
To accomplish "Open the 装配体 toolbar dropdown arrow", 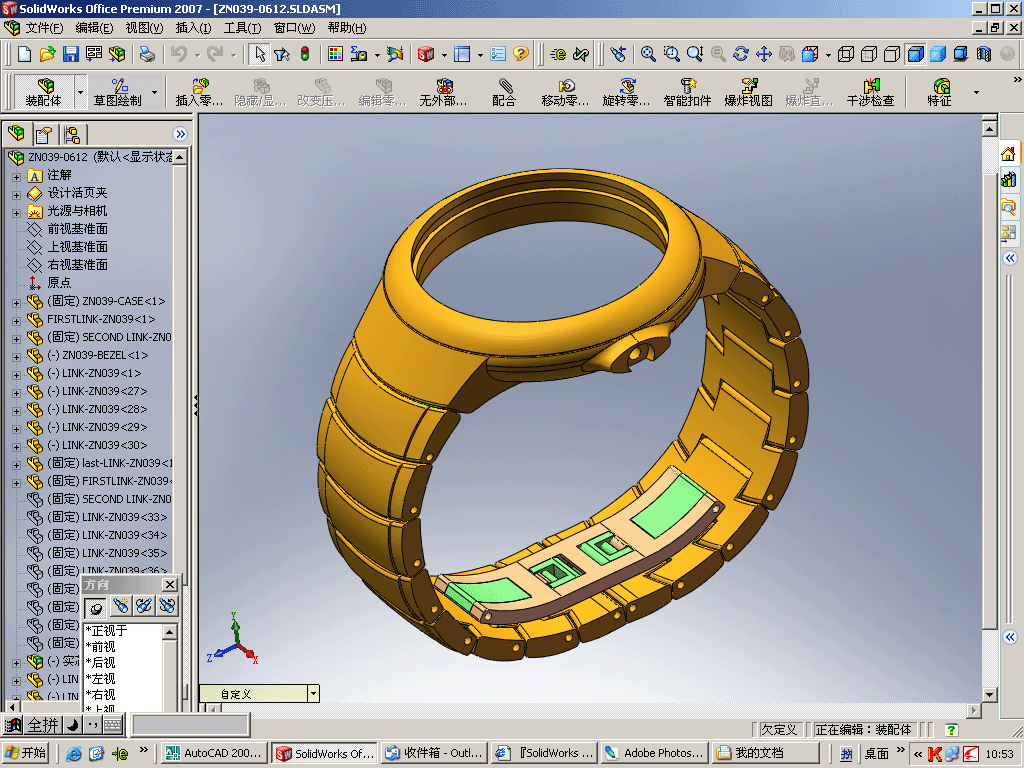I will point(80,92).
